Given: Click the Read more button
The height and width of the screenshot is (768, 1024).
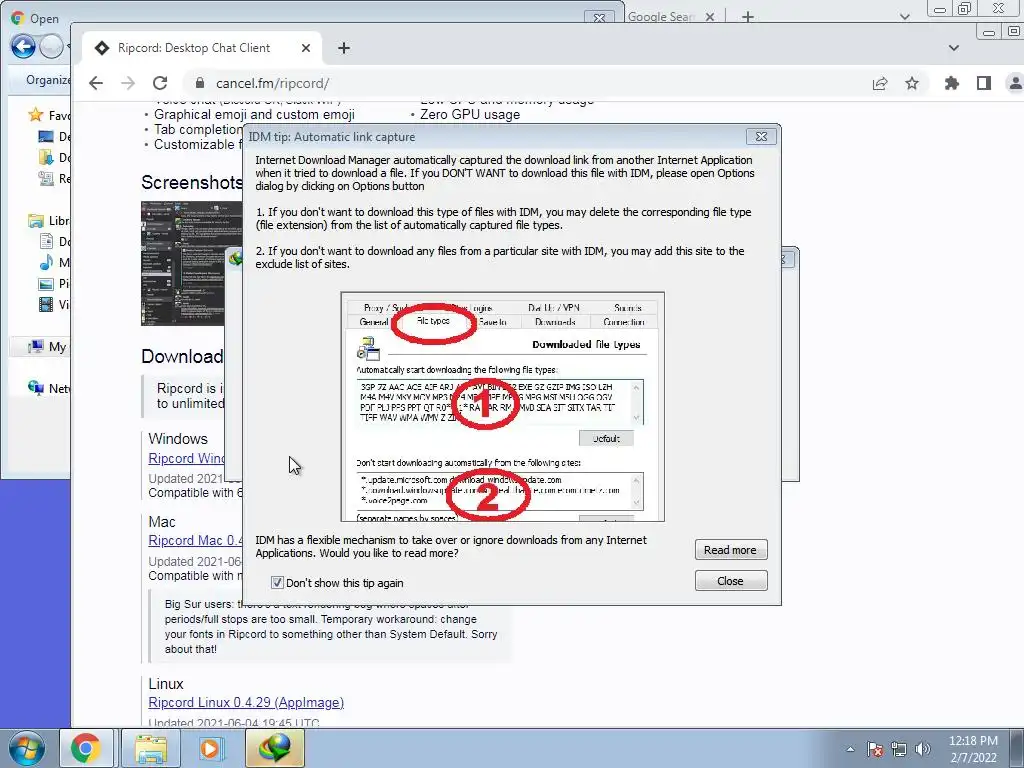Looking at the screenshot, I should click(x=731, y=550).
